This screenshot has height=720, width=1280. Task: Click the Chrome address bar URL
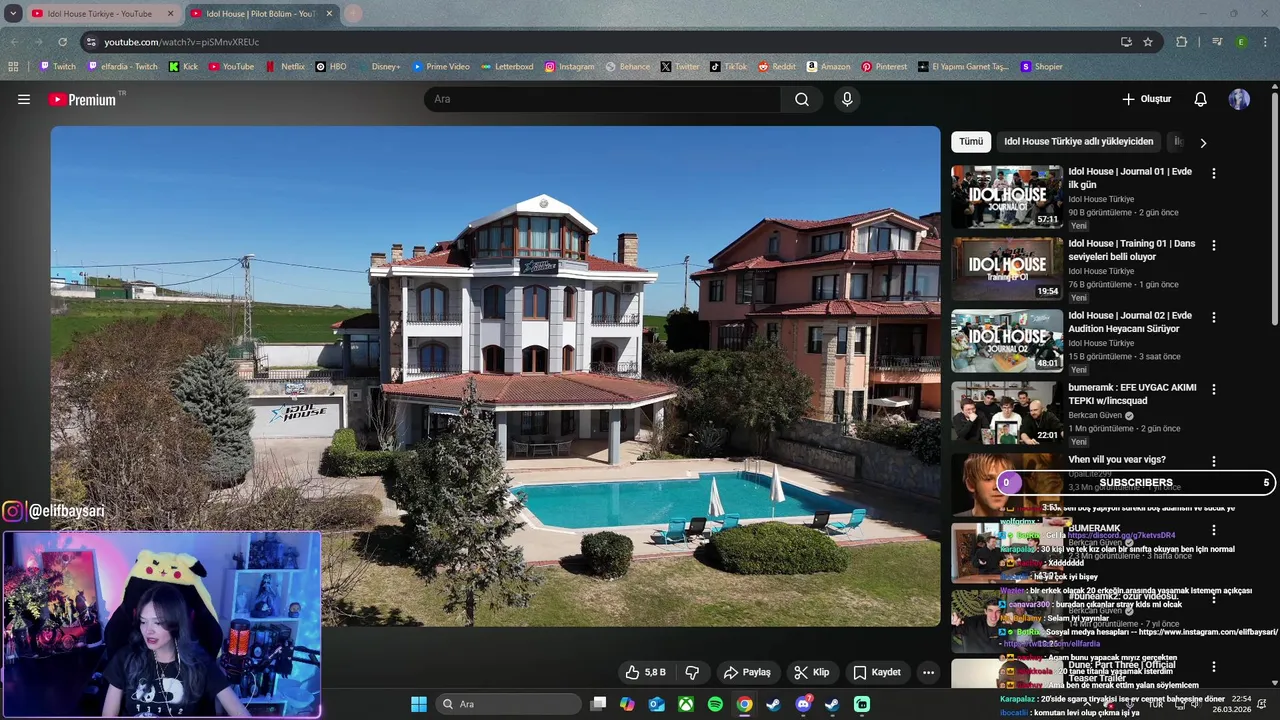click(x=181, y=42)
